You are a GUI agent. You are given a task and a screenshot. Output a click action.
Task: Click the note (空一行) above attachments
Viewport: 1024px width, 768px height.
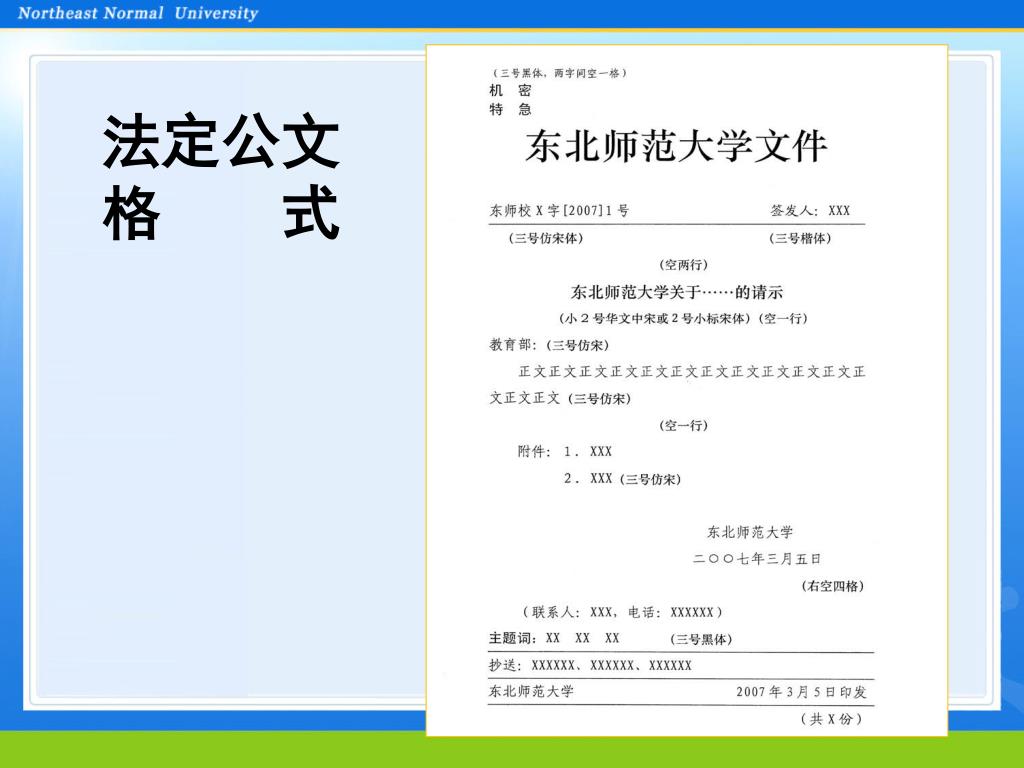[x=683, y=426]
